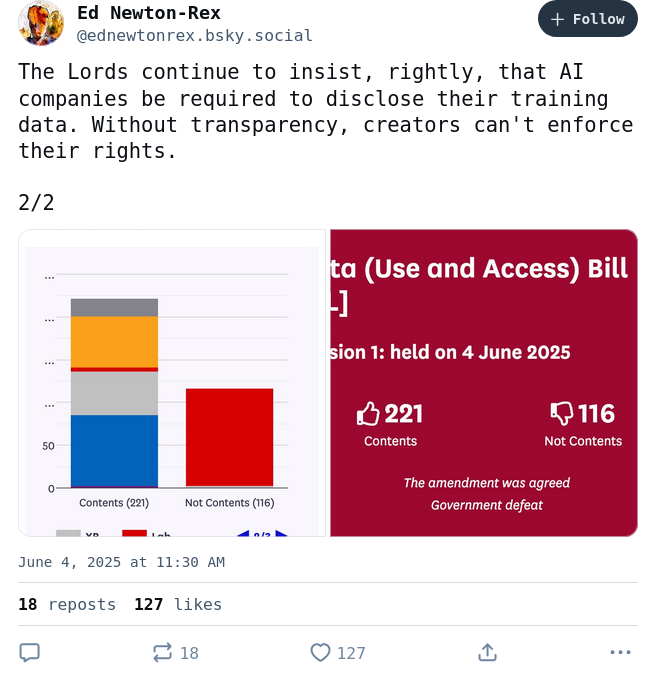Click the thumbs-down icon beside 116
The image size is (654, 680).
pyautogui.click(x=562, y=414)
